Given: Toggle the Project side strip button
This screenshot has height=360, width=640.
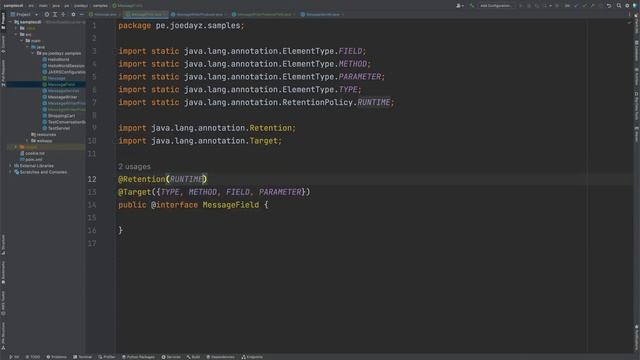Looking at the screenshot, I should coord(3,20).
